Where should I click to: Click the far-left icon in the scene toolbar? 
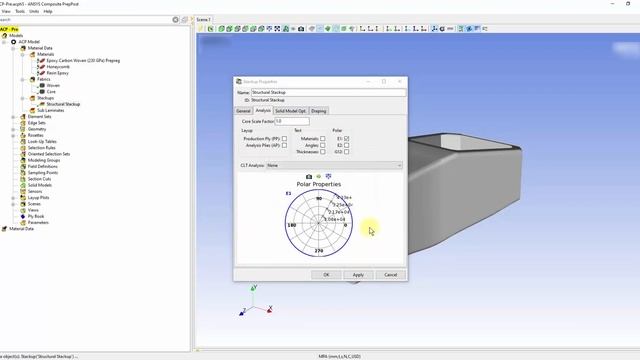(201, 29)
